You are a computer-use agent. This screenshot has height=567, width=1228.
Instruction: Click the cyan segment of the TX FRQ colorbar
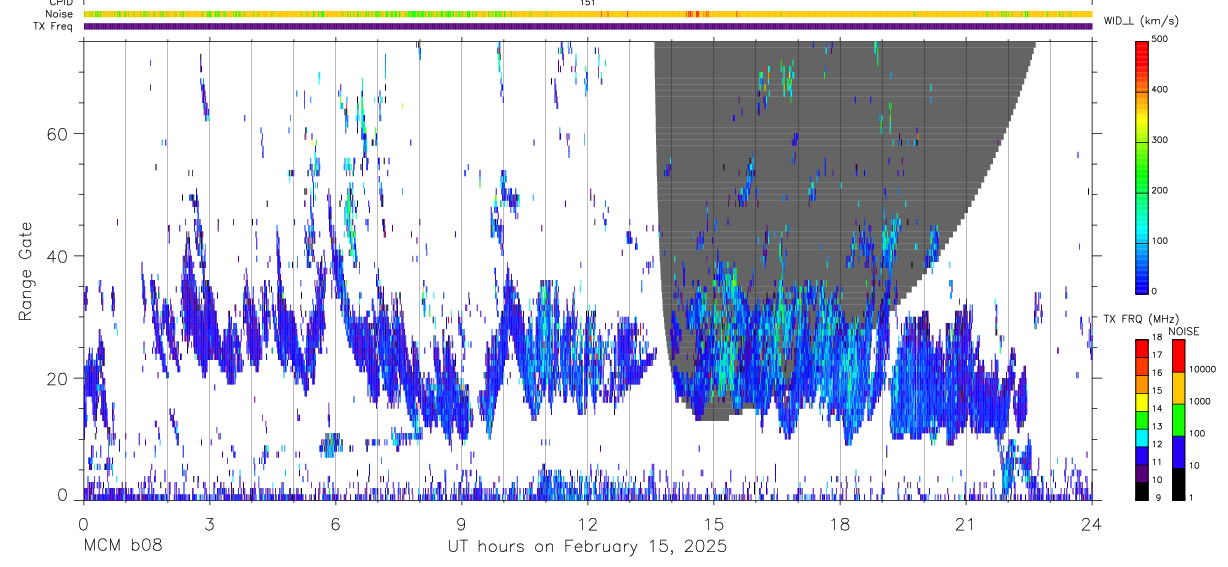point(1141,437)
